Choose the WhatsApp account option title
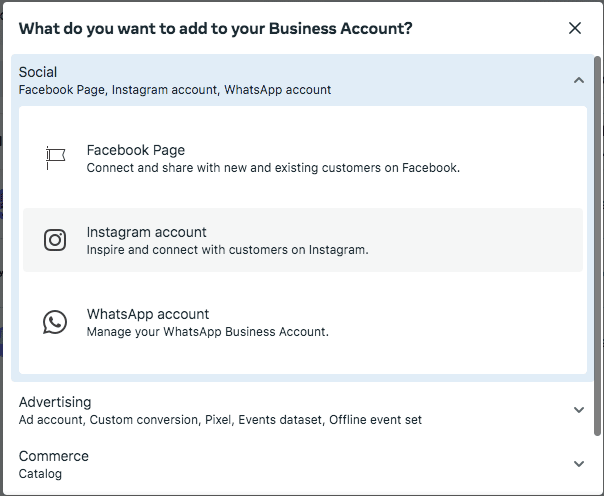The image size is (604, 496). coord(148,314)
